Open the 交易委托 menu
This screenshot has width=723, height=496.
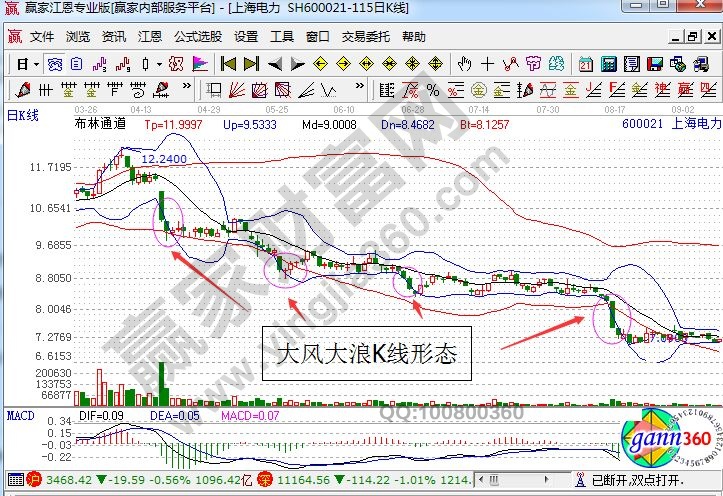point(365,37)
